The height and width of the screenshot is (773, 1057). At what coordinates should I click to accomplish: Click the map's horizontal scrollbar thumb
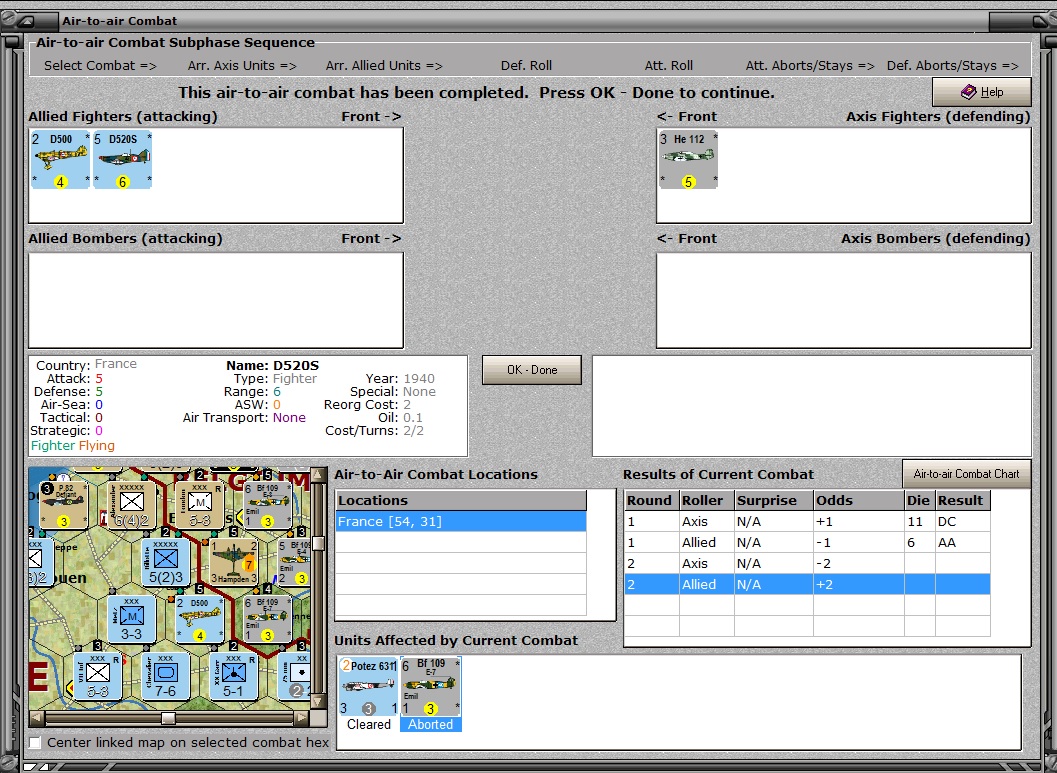(169, 718)
